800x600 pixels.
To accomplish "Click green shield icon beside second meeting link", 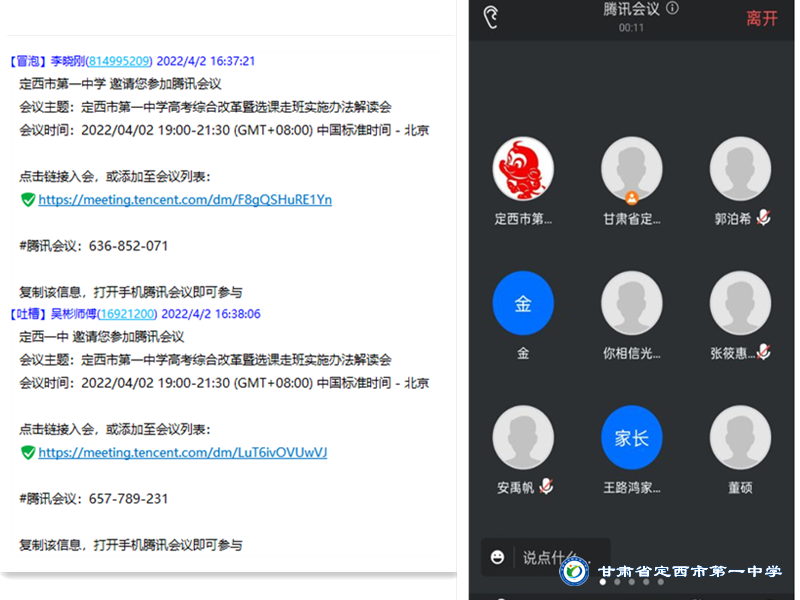I will click(x=28, y=453).
